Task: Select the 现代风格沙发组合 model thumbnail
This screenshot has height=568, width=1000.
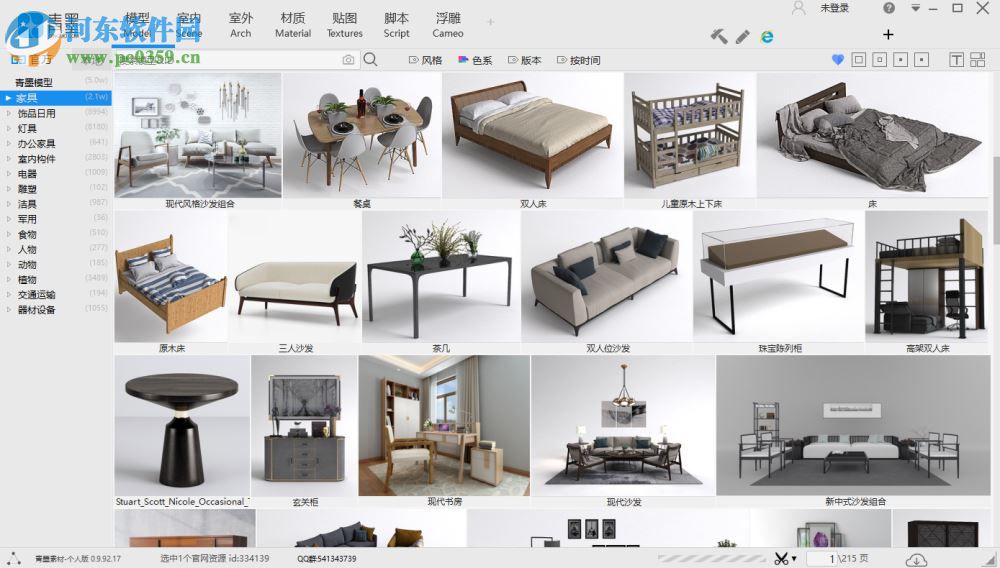Action: 198,135
